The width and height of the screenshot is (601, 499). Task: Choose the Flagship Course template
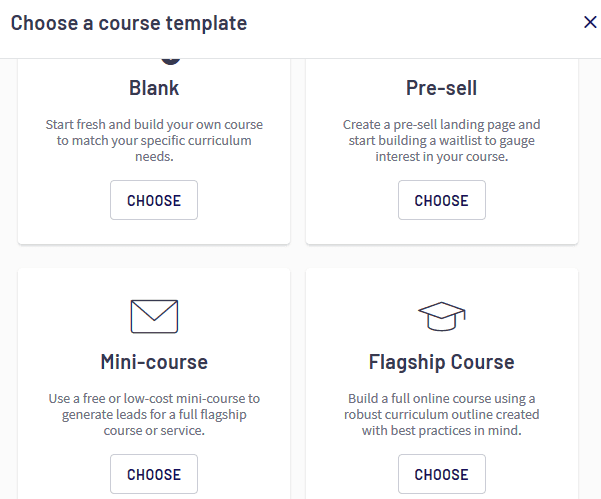pos(442,474)
